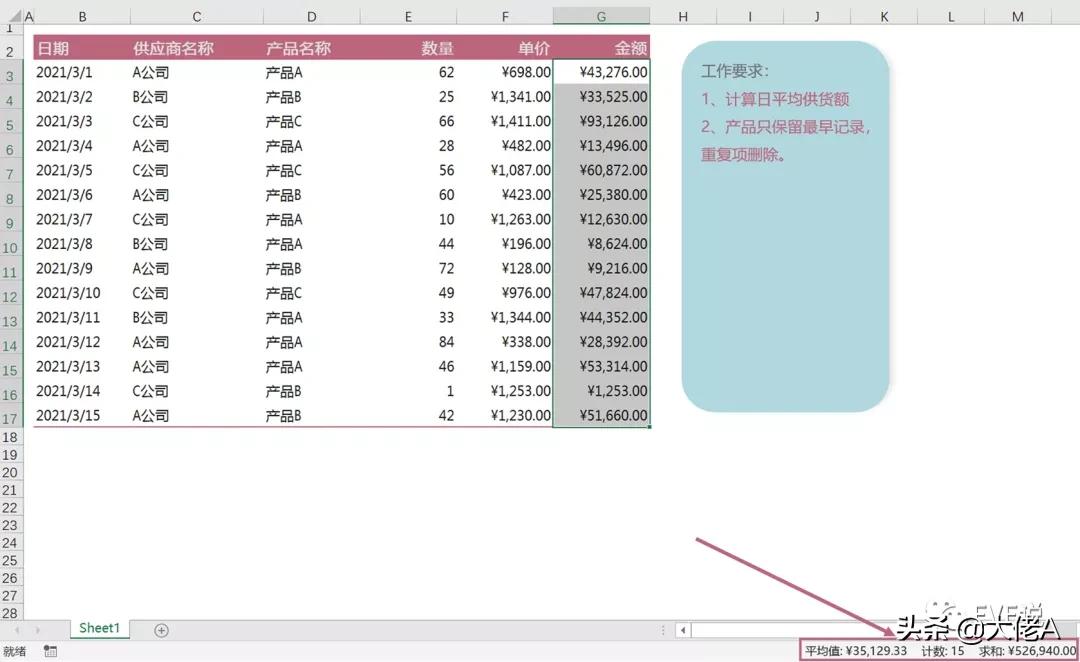Select product cell 产品C in the 2021/3/3 row
Viewport: 1080px width, 662px height.
pos(312,121)
